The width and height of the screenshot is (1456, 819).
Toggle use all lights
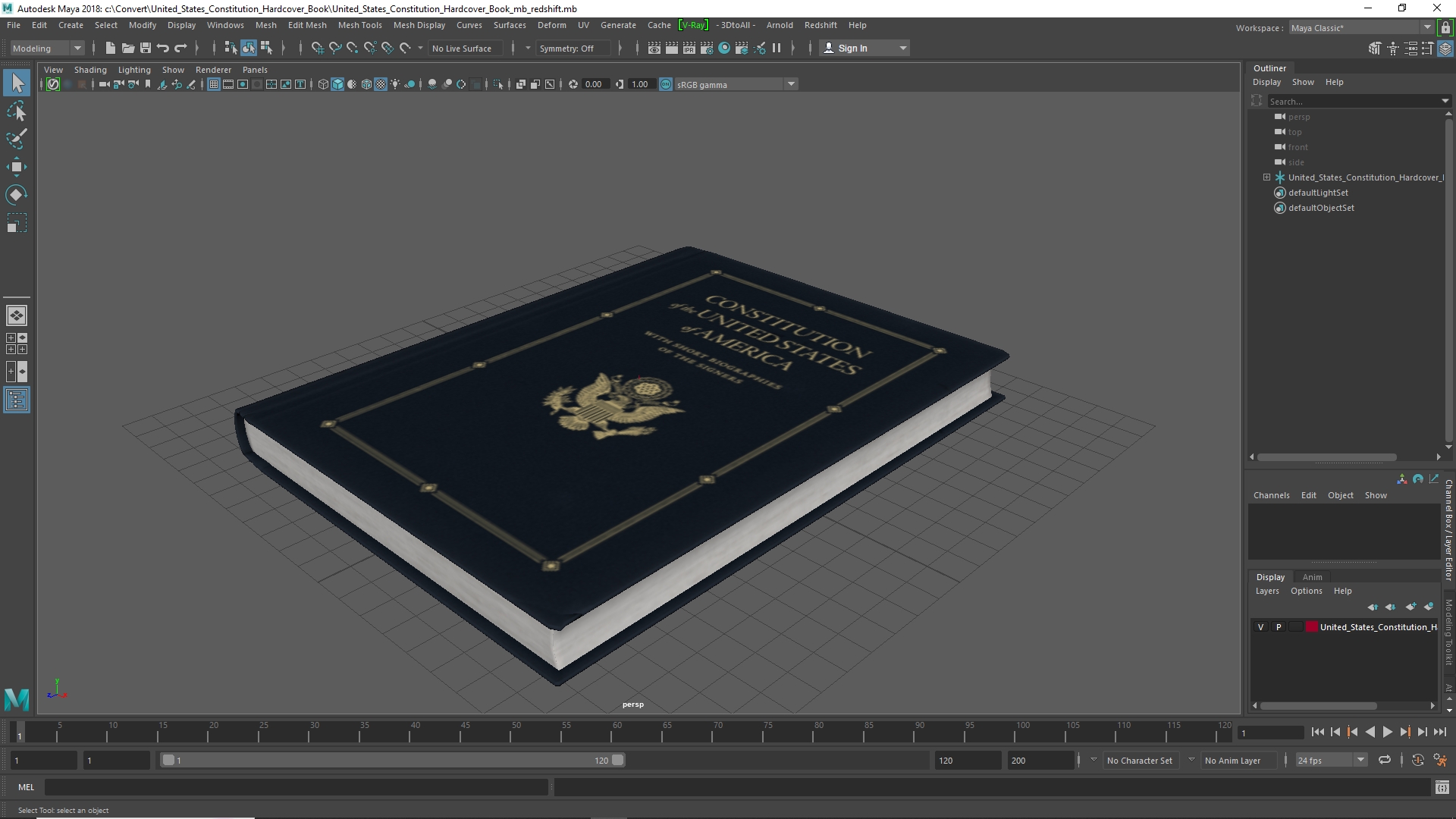coord(395,84)
